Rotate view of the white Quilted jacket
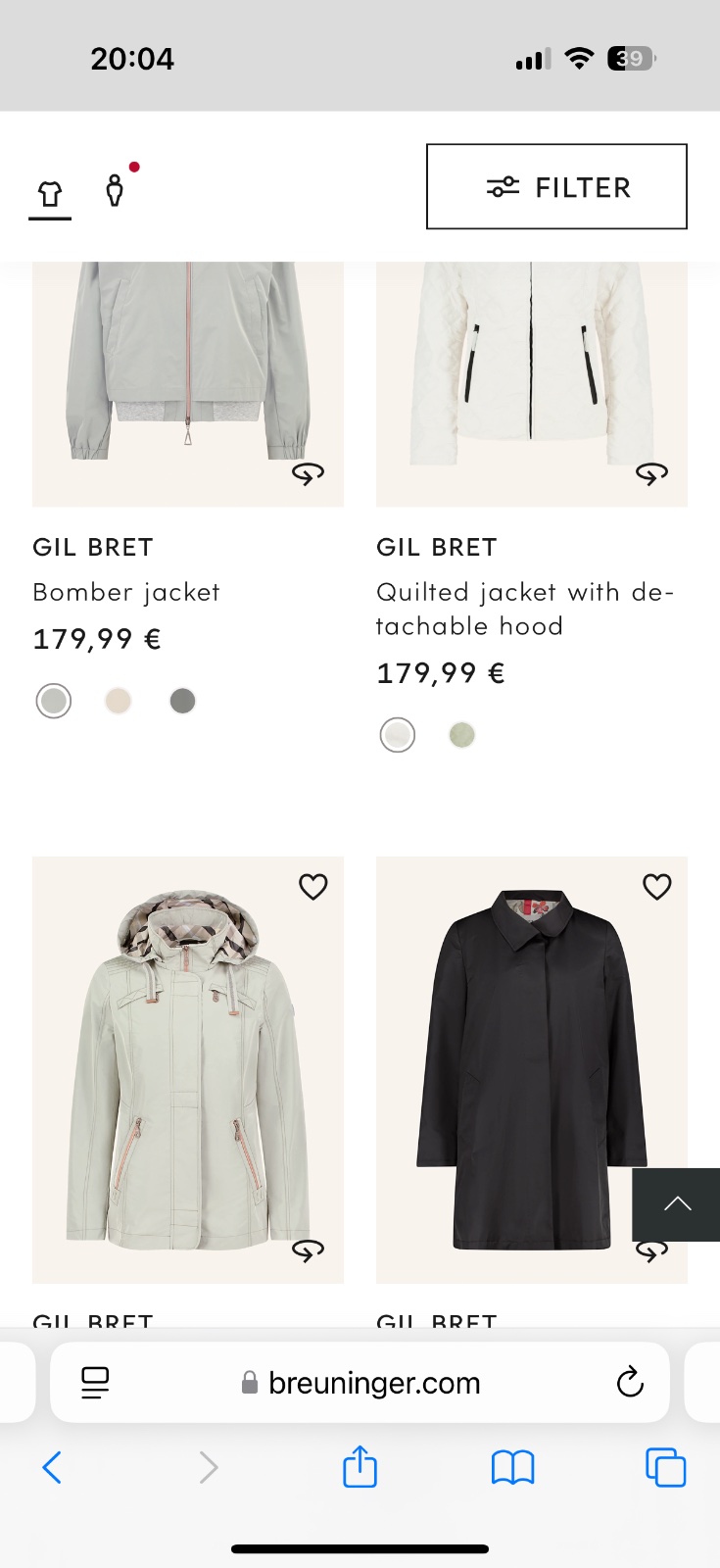This screenshot has width=720, height=1568. point(651,474)
